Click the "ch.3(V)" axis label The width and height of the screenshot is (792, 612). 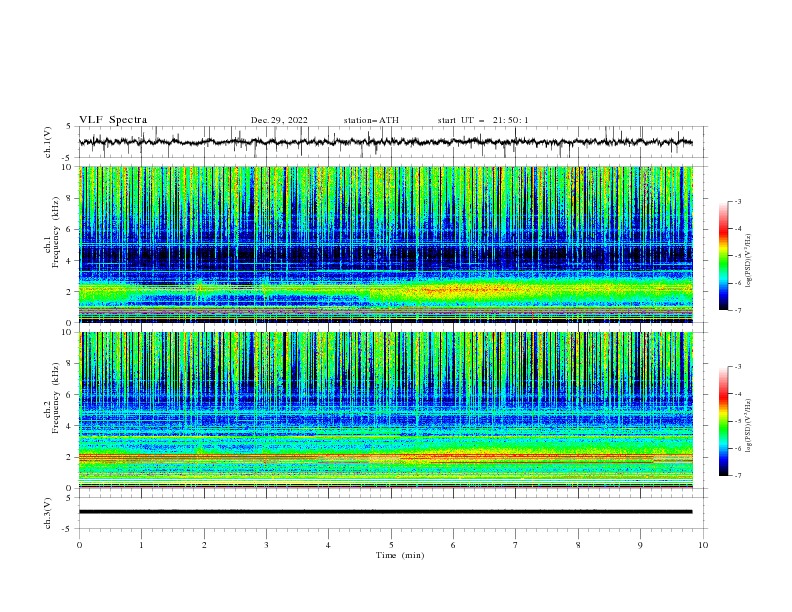pos(48,513)
